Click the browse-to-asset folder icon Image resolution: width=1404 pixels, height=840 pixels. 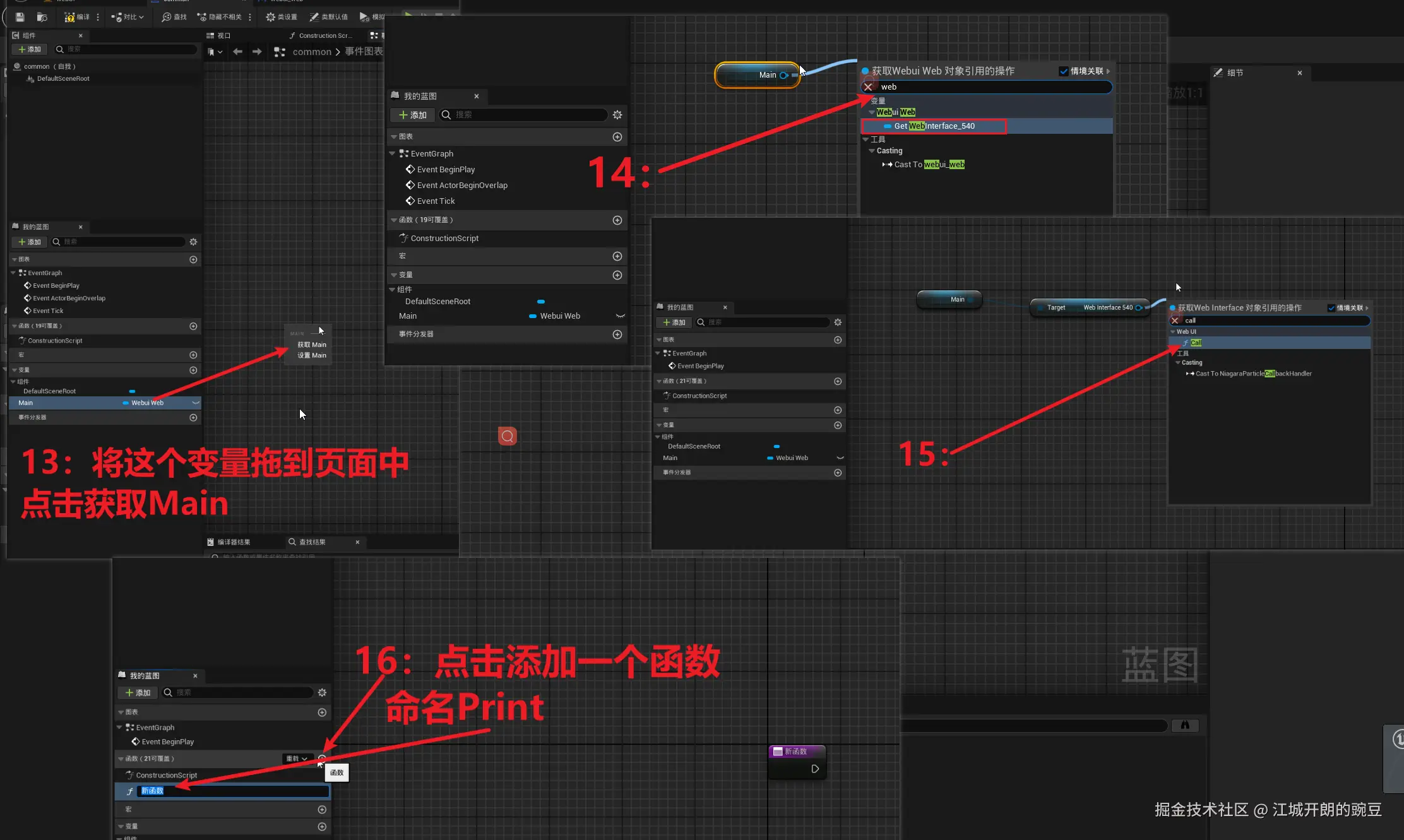(x=42, y=17)
